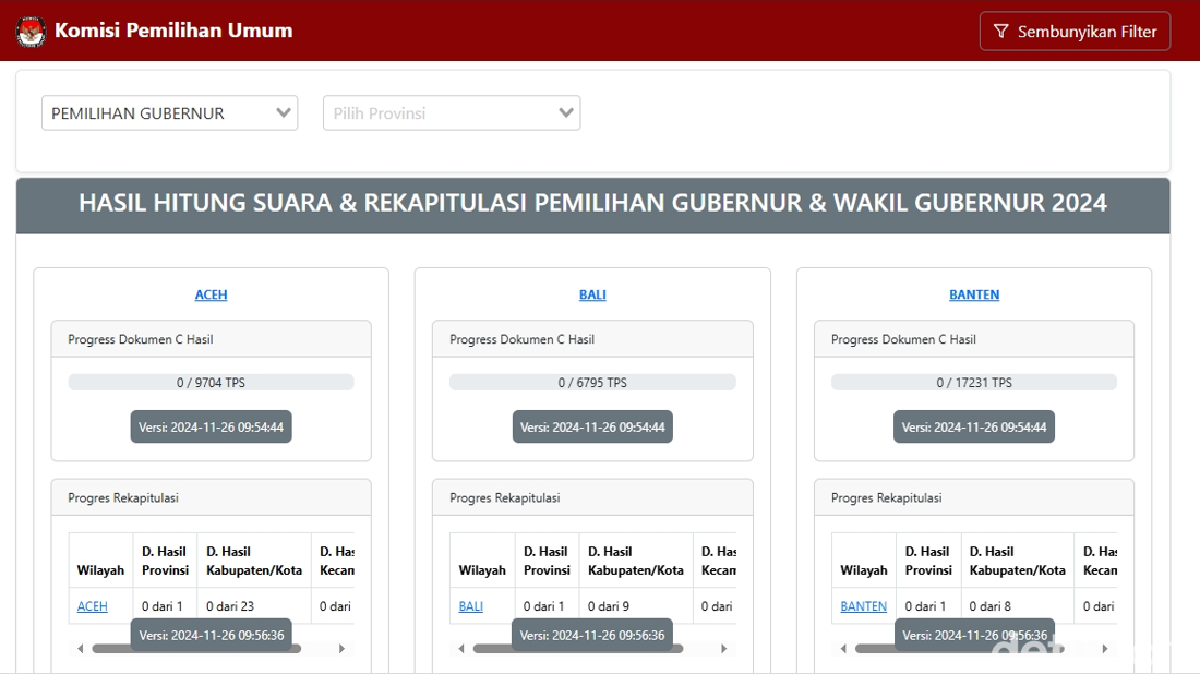Screen dimensions: 1200x674
Task: Click the KPU logo icon in header
Action: coord(31,31)
